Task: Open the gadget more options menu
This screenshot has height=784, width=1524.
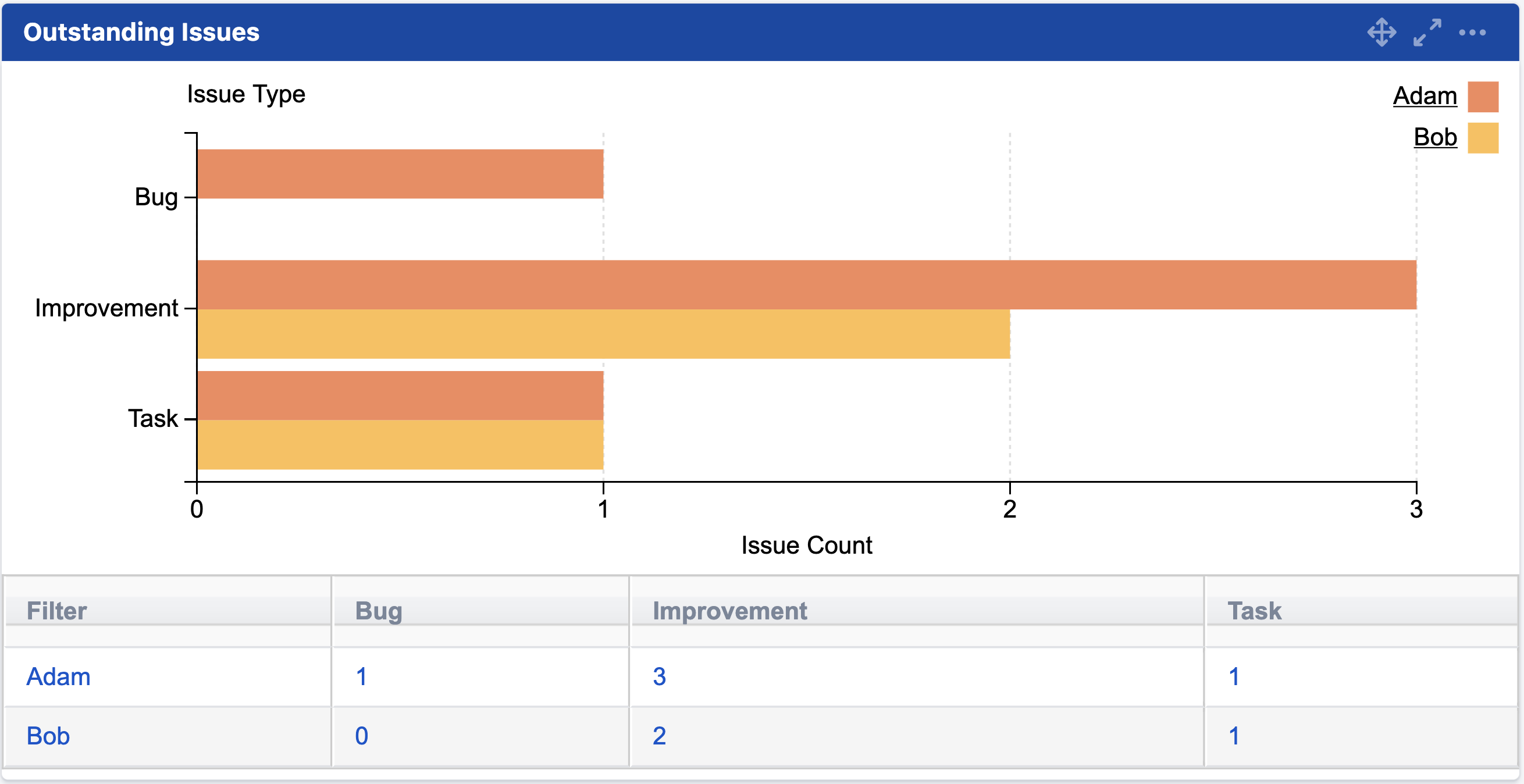Action: [x=1472, y=32]
